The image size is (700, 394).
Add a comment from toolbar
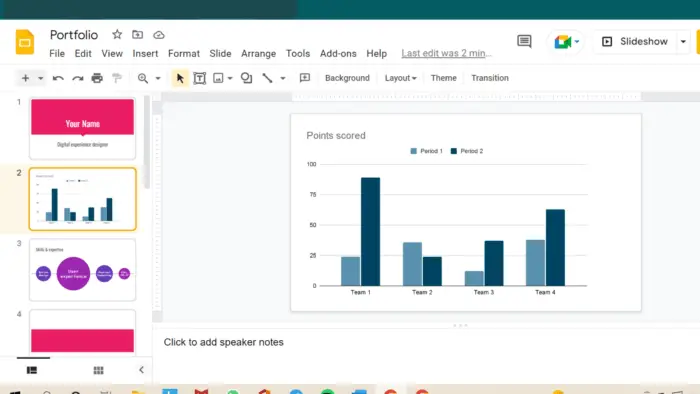[x=304, y=78]
